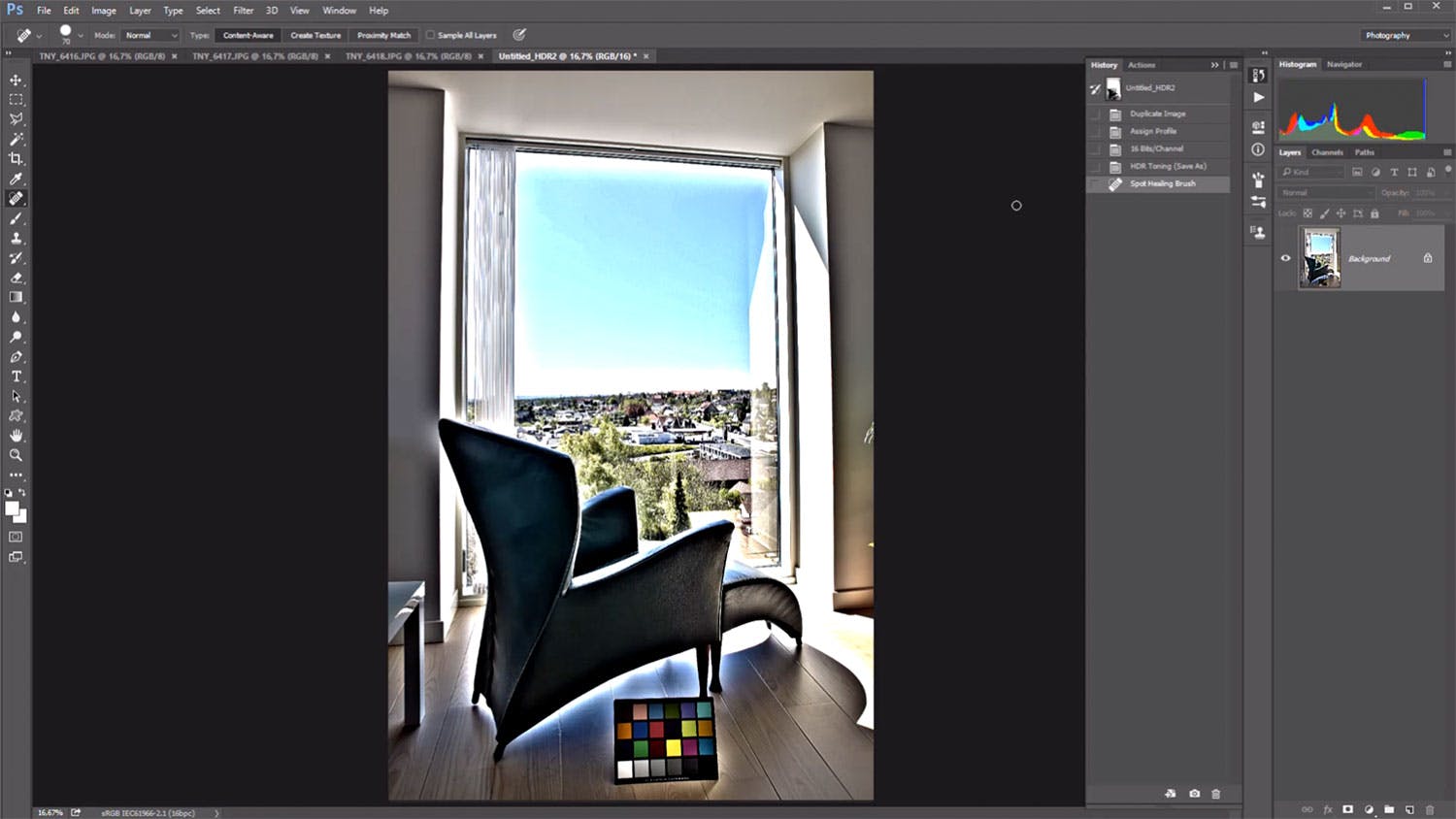Open the Photography workspace dropdown
Screen dimensions: 1456x819
pos(1405,35)
